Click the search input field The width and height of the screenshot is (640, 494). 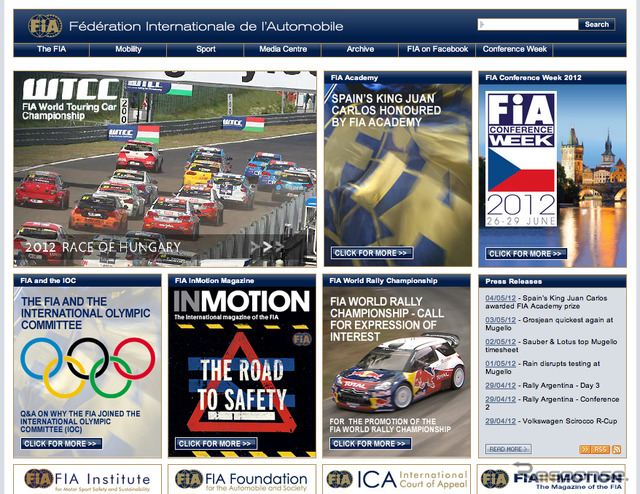pyautogui.click(x=528, y=24)
